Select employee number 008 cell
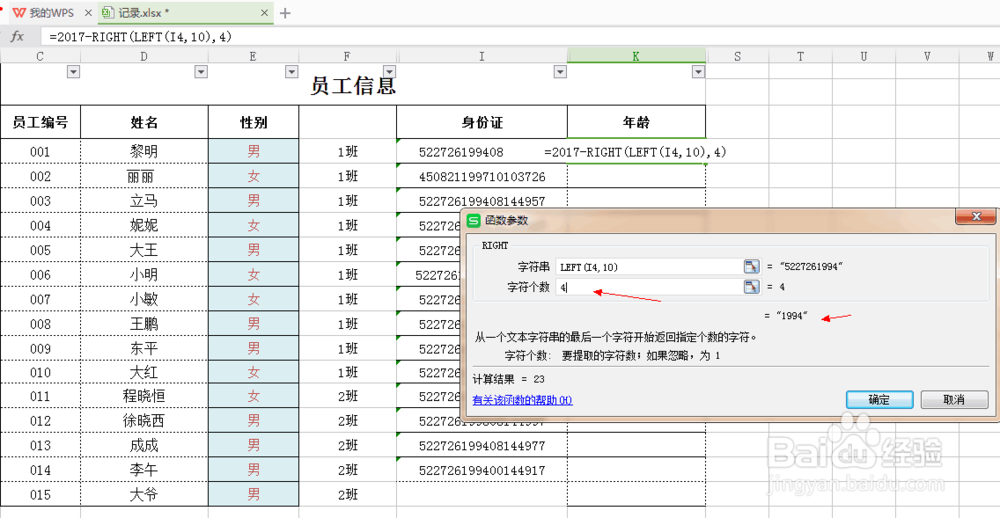Image resolution: width=1000 pixels, height=518 pixels. (x=40, y=324)
